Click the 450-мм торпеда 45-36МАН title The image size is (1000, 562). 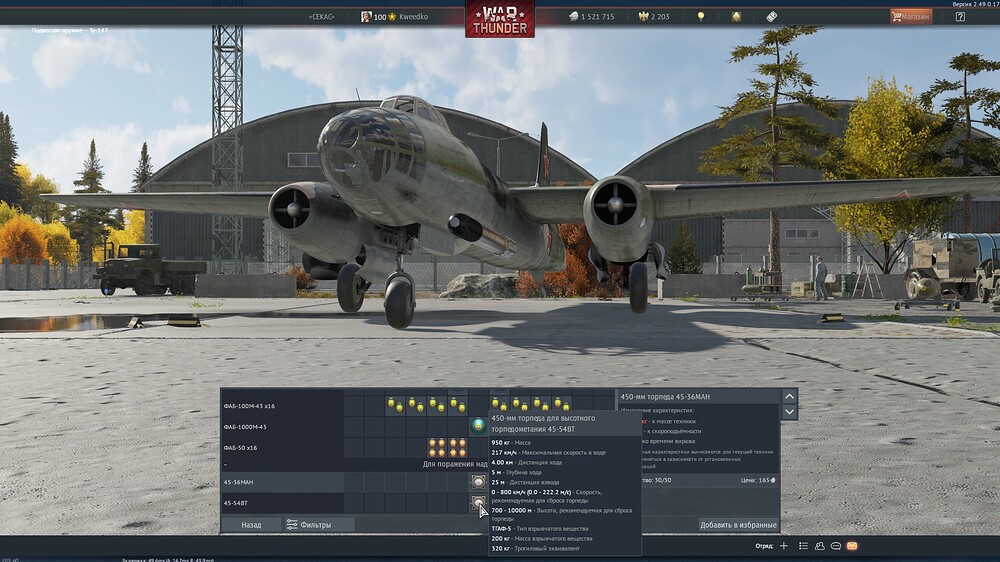tap(665, 397)
